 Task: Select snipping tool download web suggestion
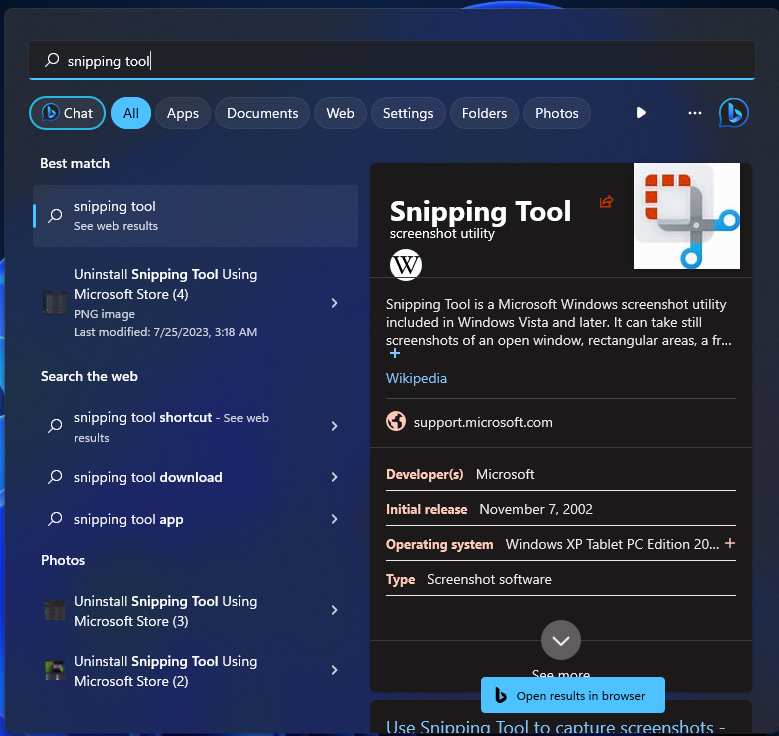148,477
